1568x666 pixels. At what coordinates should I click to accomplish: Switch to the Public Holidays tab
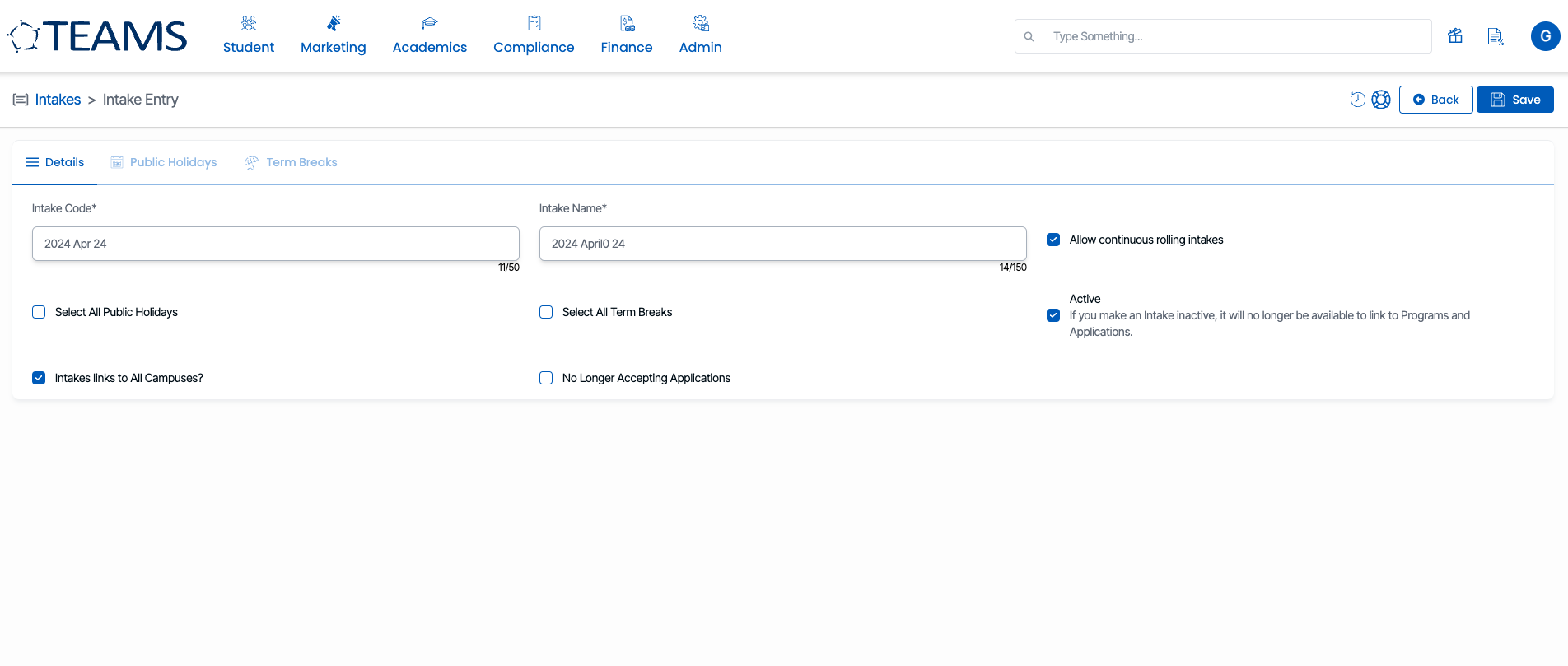click(164, 162)
